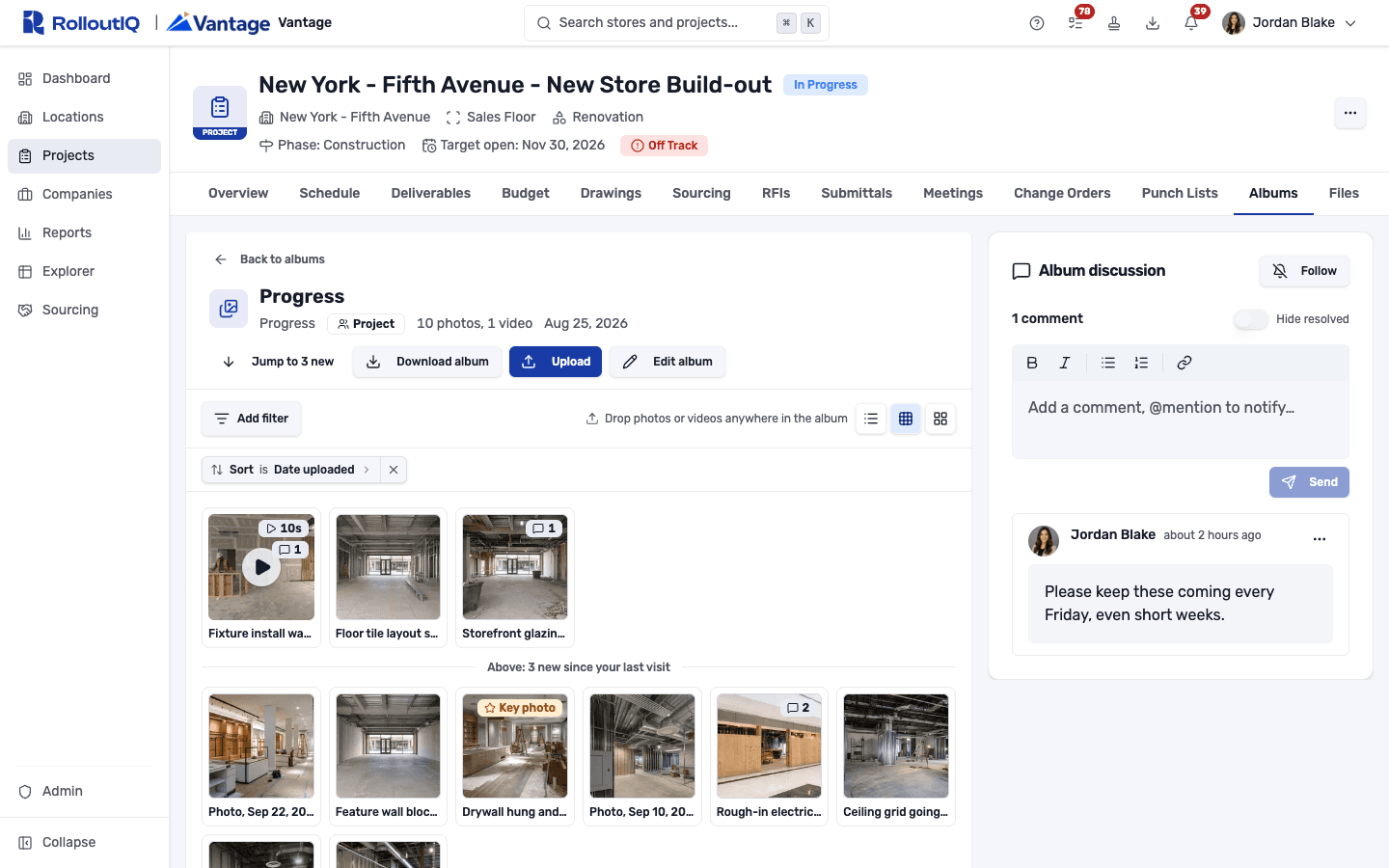Go to the RFIs tab

click(x=776, y=193)
